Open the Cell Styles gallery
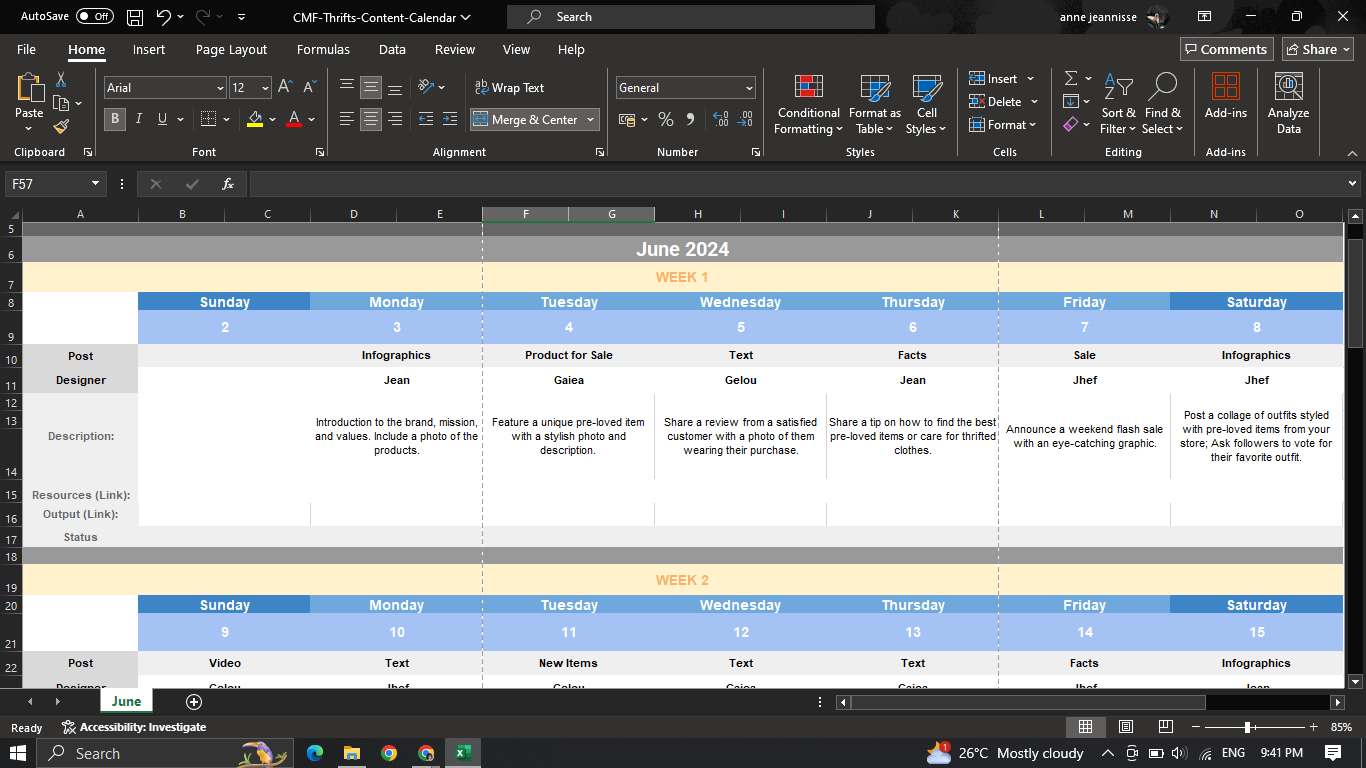Screen dimensions: 1366x768 click(x=926, y=103)
